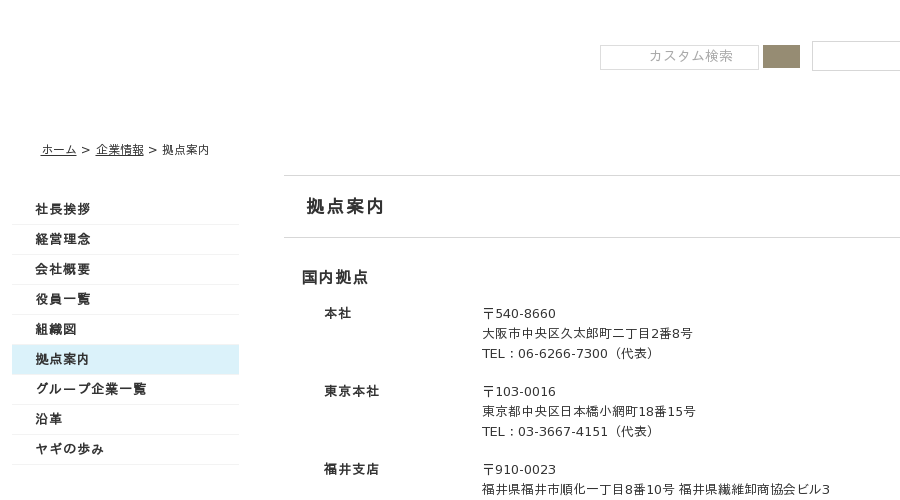900x500 pixels.
Task: Click the 東京本社 address line text
Action: (588, 412)
